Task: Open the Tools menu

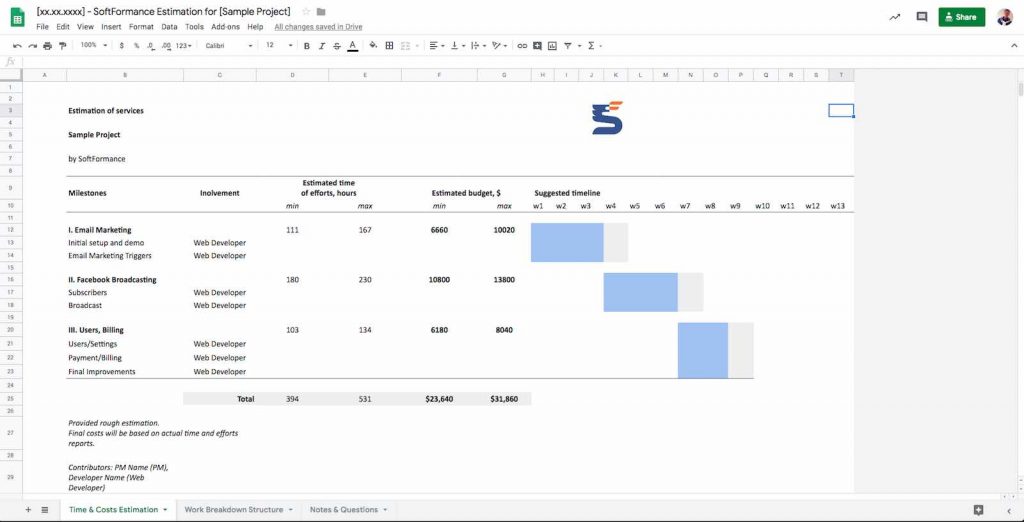Action: 194,27
